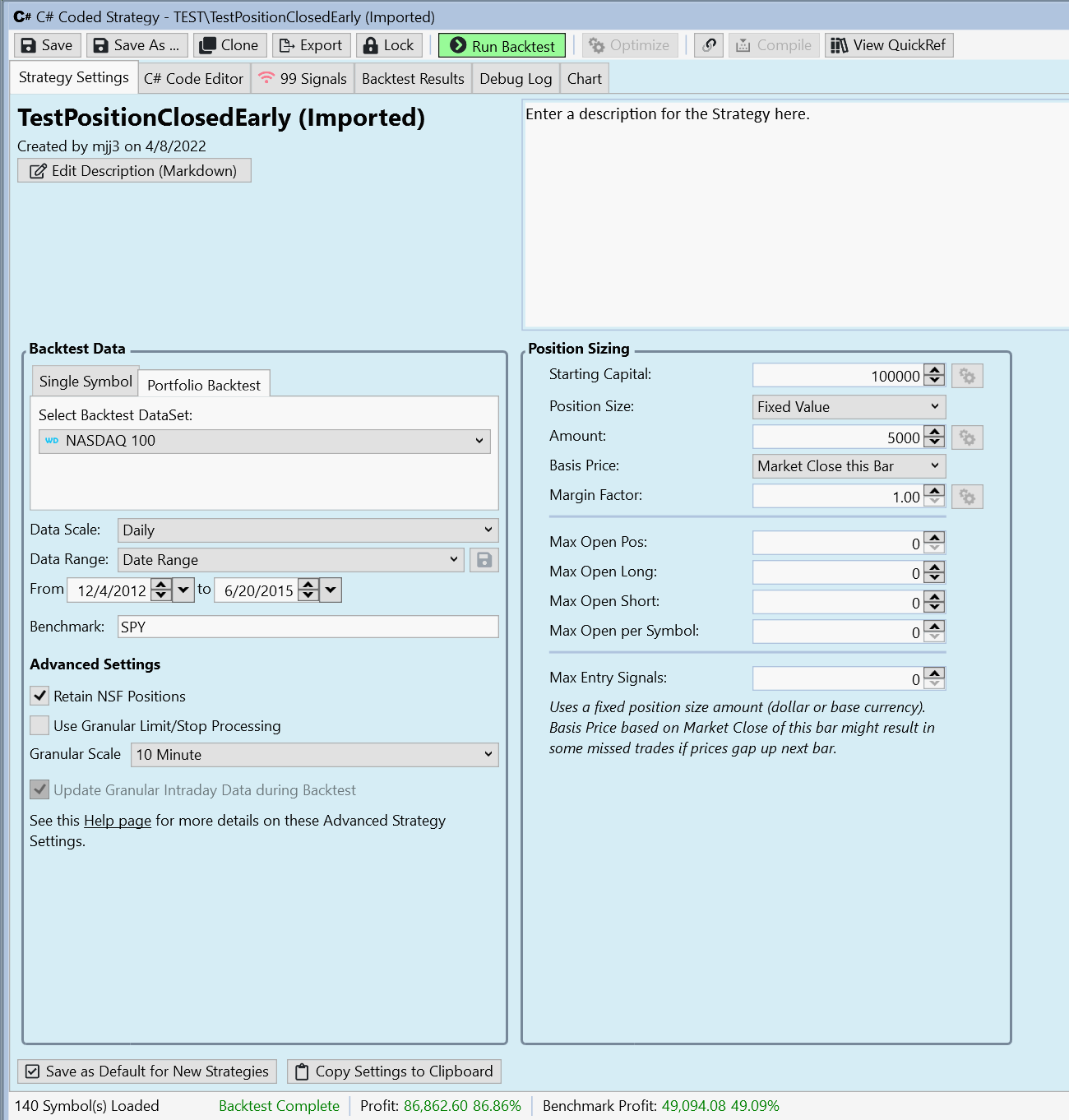Open NASDAQ 100 DataSet dropdown
The height and width of the screenshot is (1120, 1069).
pos(264,442)
